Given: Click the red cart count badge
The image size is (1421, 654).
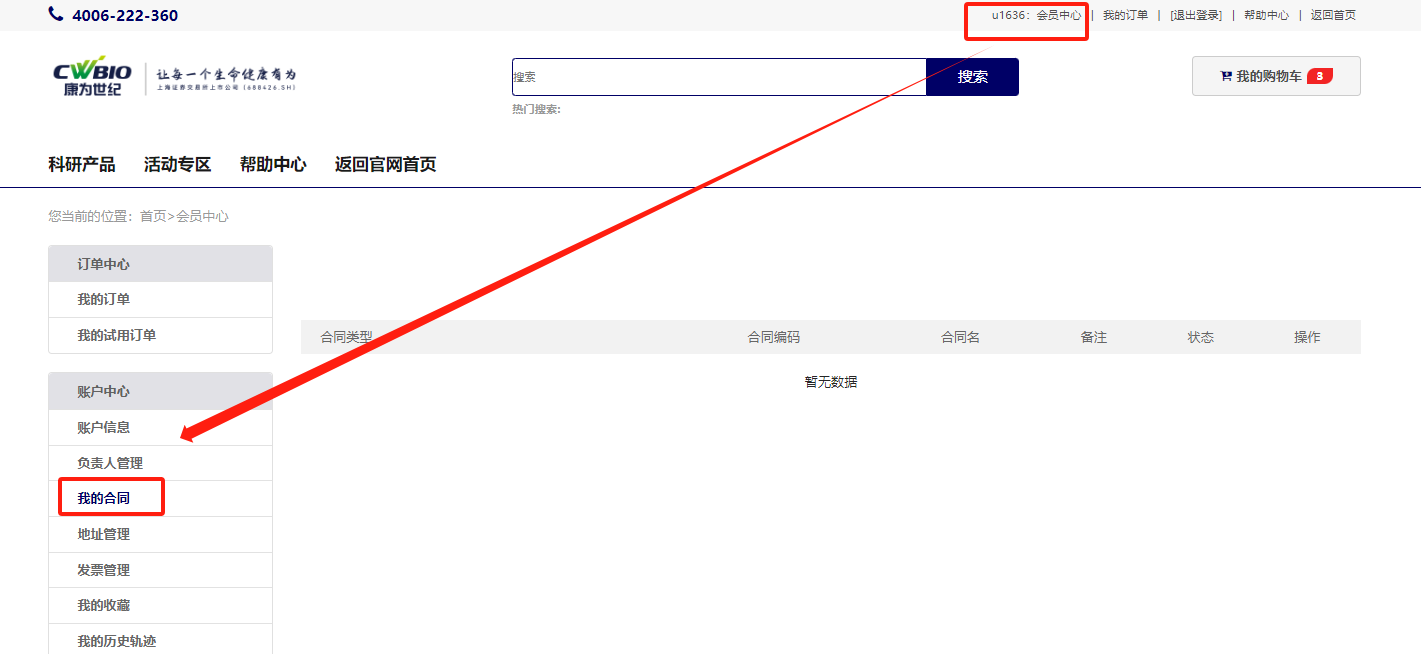Looking at the screenshot, I should coord(1319,76).
